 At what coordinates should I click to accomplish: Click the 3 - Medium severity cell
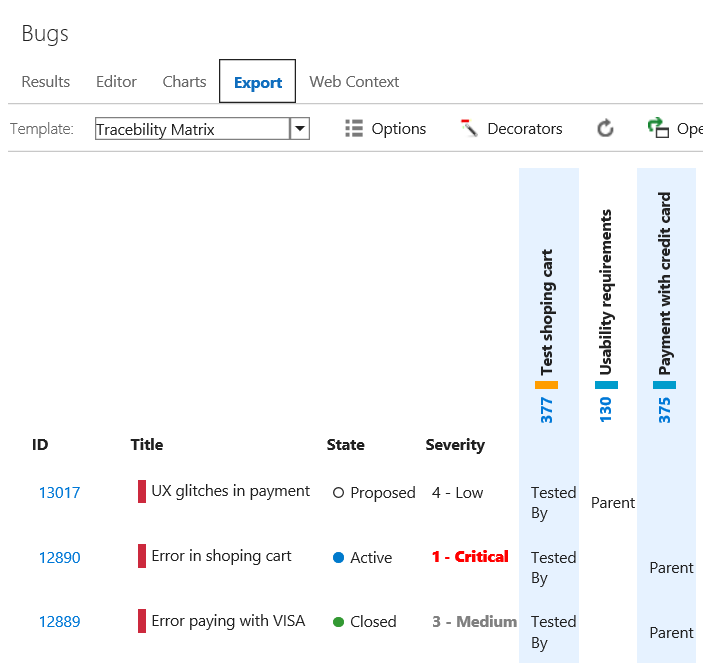(x=474, y=622)
